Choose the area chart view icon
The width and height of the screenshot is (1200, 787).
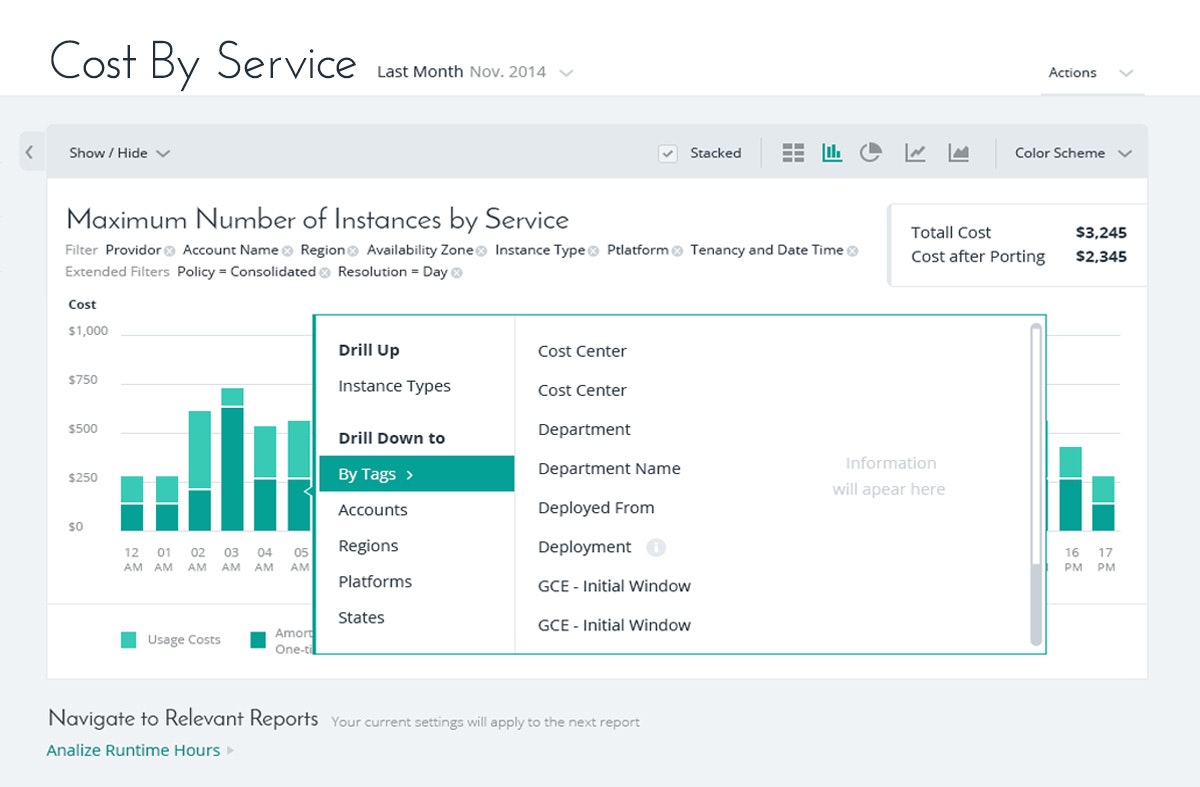[959, 153]
